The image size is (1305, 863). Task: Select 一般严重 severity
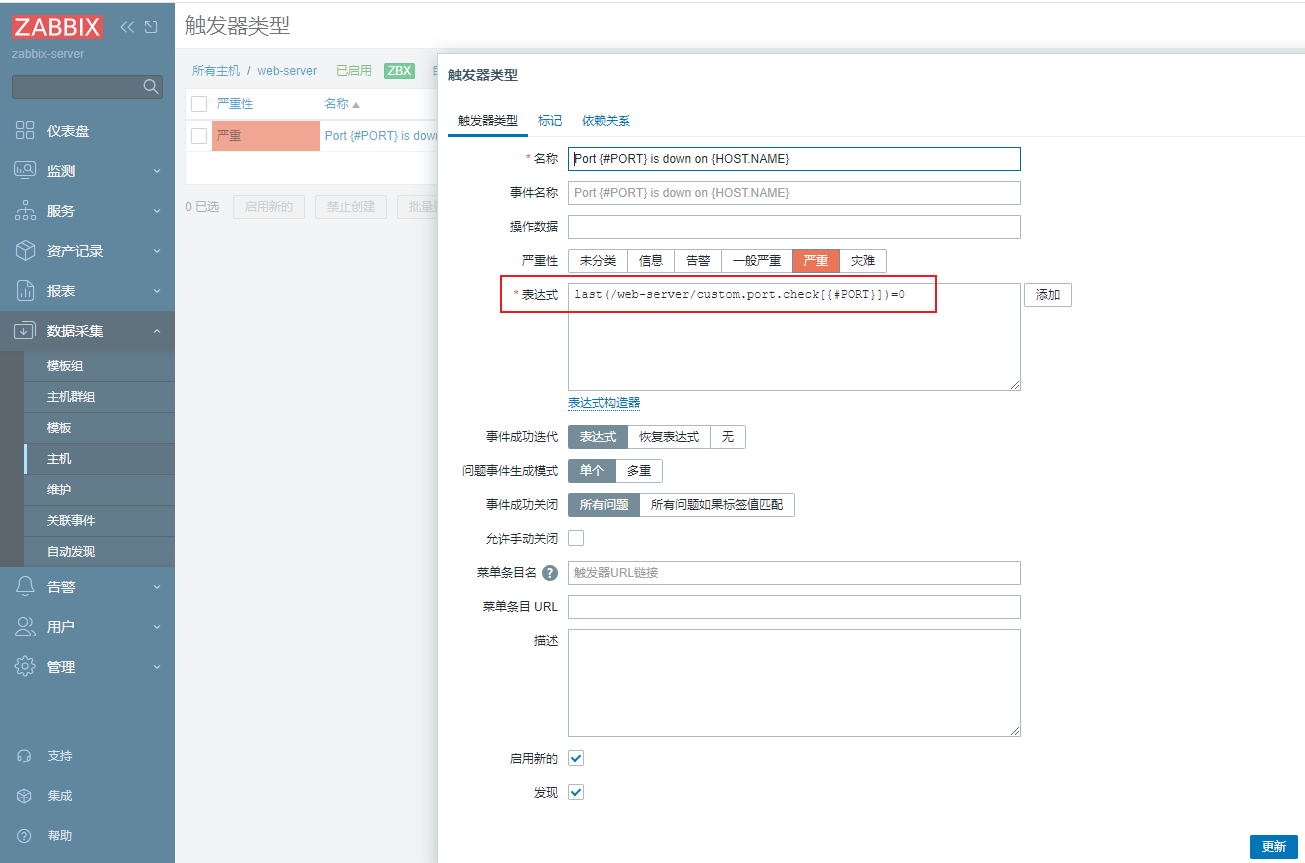pos(757,261)
